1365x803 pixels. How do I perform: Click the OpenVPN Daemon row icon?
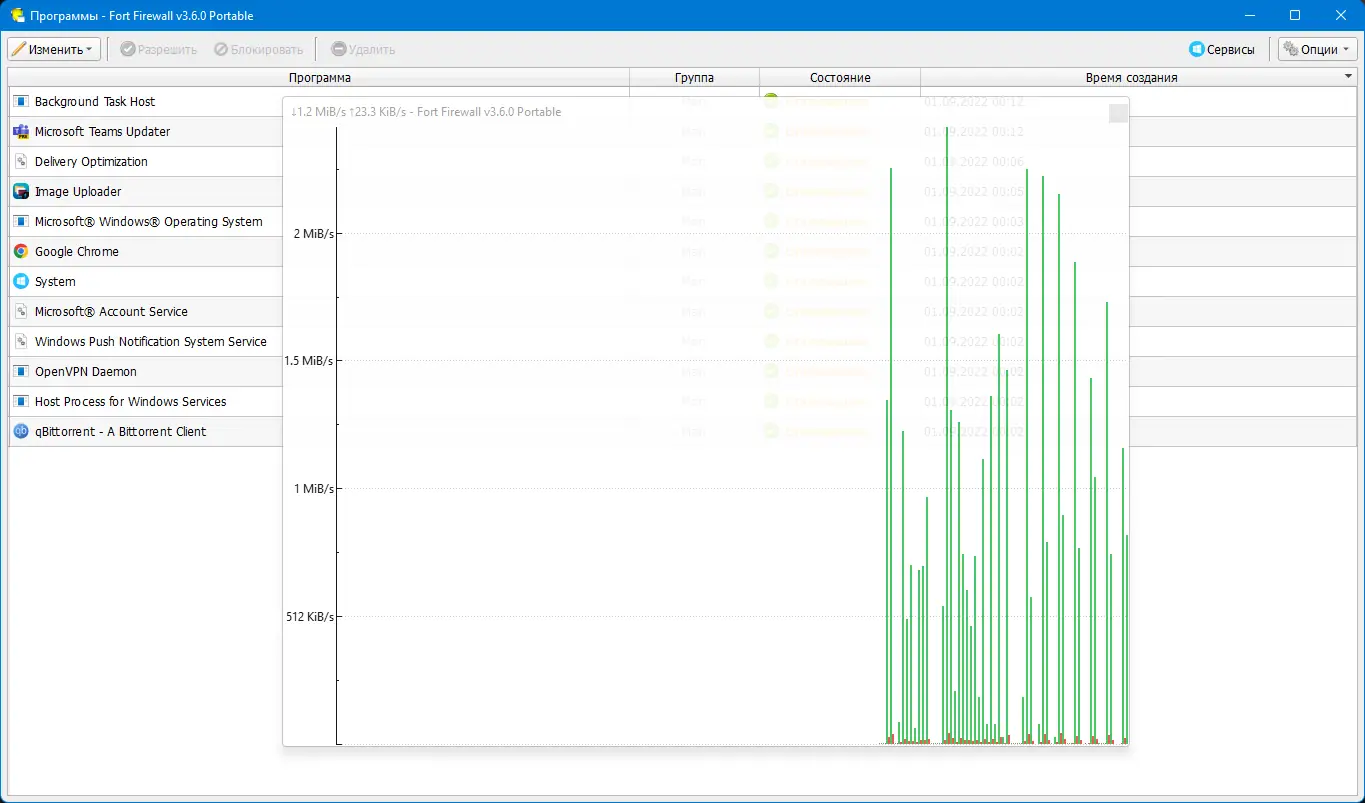point(20,372)
